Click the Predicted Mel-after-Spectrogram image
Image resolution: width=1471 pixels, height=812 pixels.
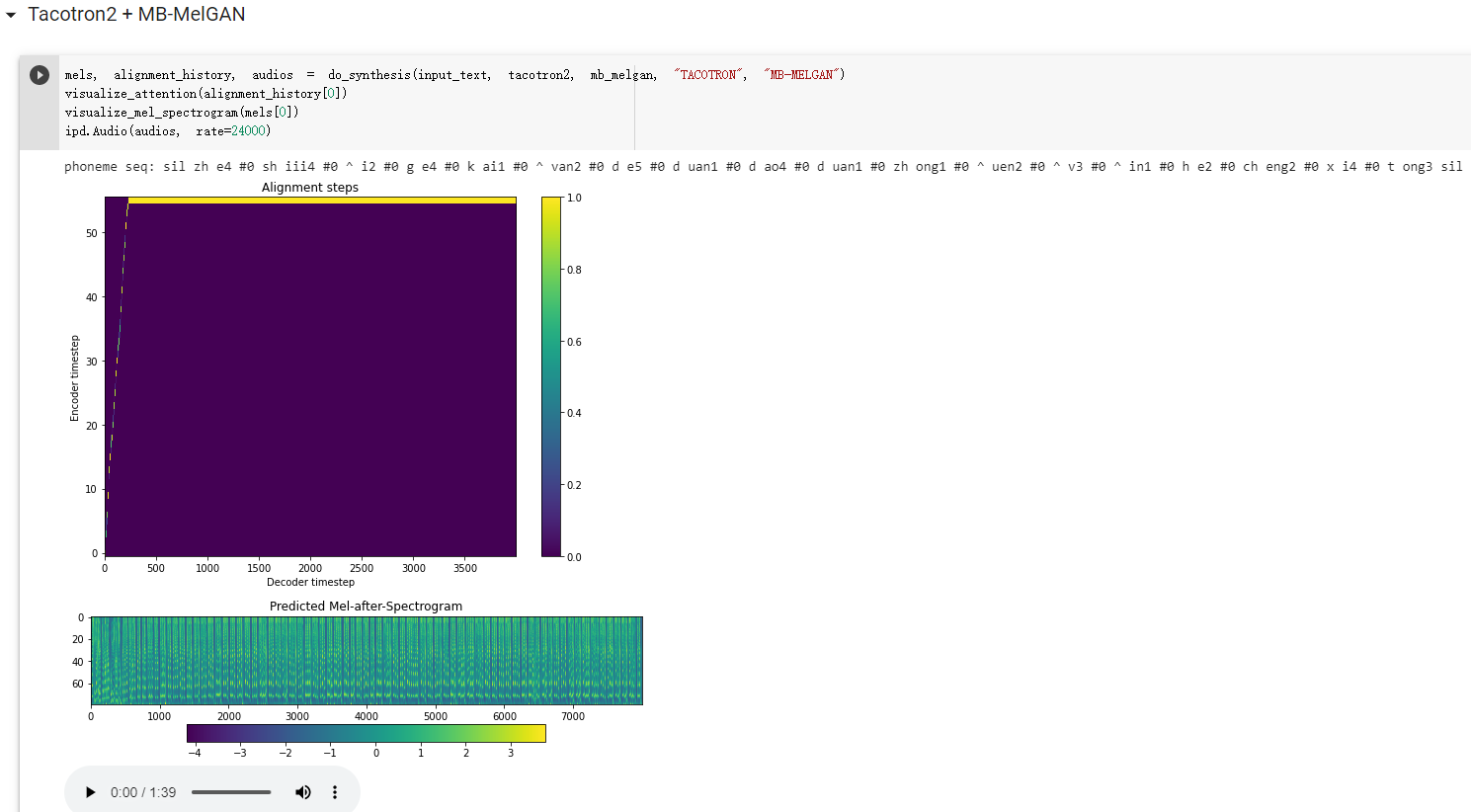(366, 659)
